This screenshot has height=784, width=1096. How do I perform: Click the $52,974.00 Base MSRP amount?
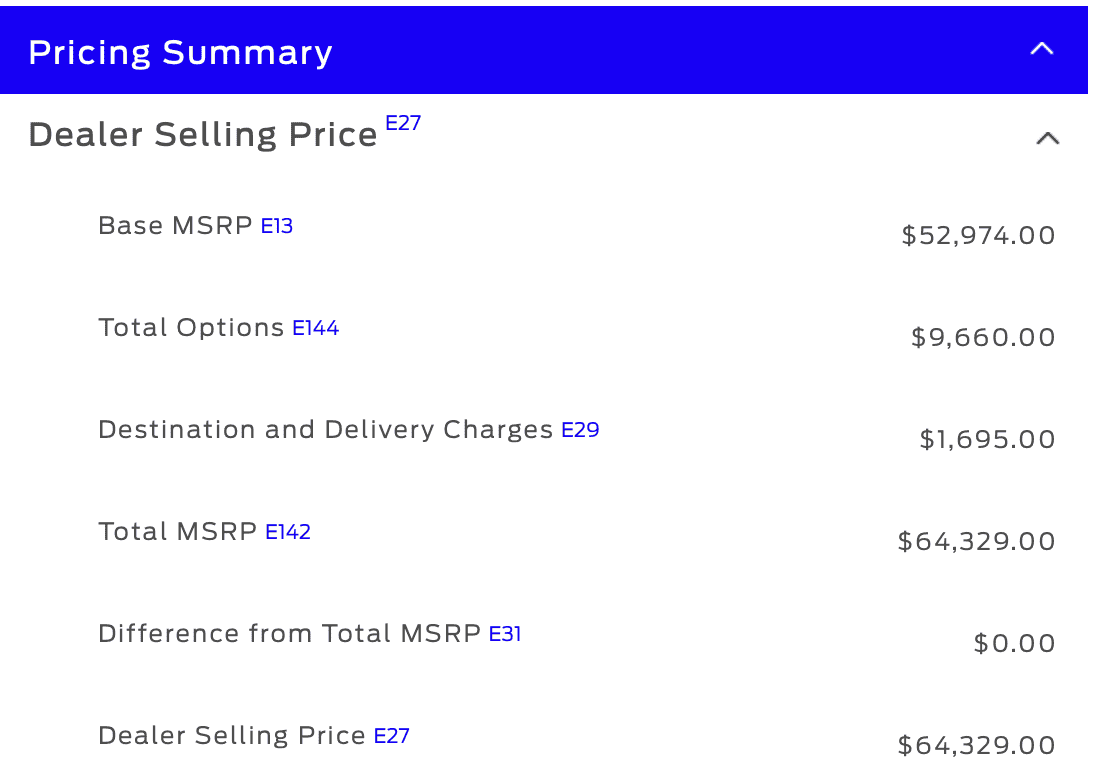coord(978,236)
